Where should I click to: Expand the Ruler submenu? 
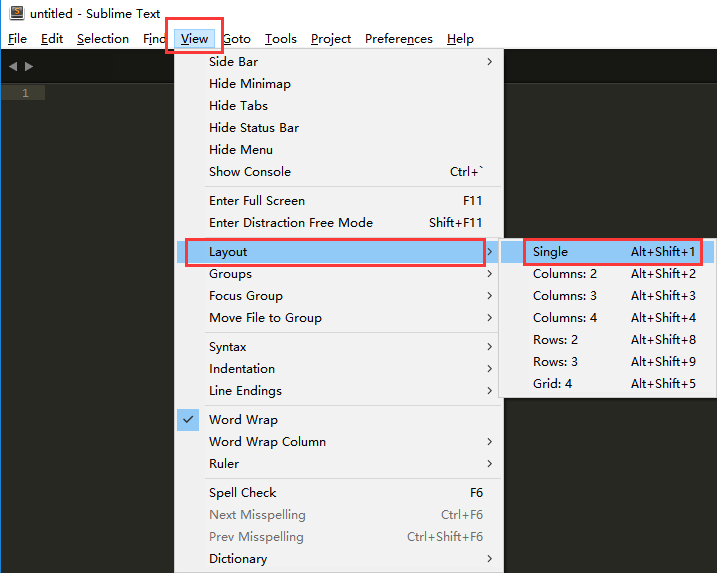click(x=339, y=464)
